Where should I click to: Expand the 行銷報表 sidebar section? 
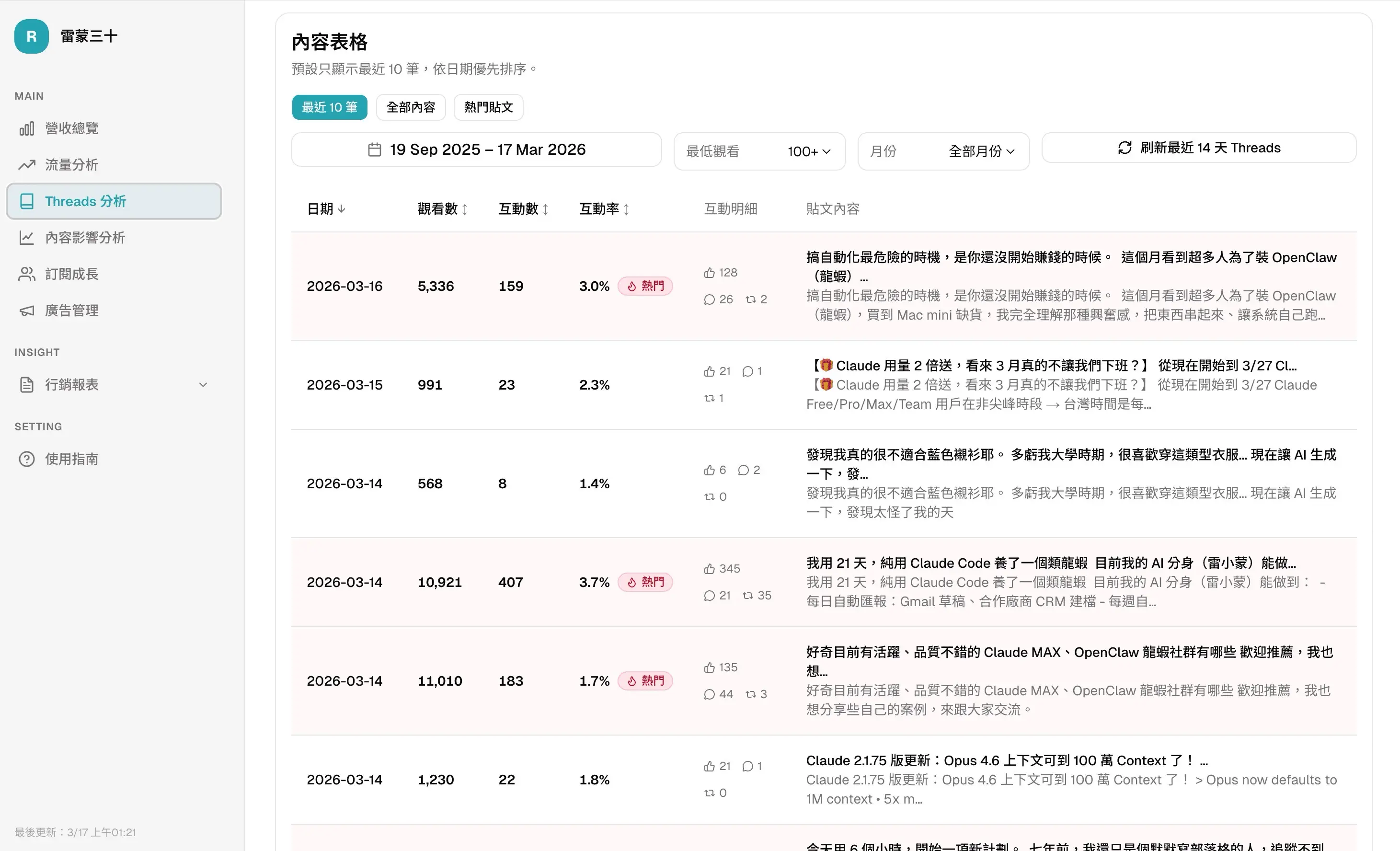point(114,385)
